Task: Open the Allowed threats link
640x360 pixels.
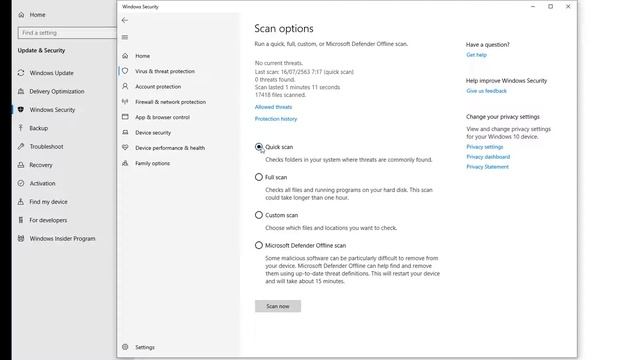Action: (273, 107)
